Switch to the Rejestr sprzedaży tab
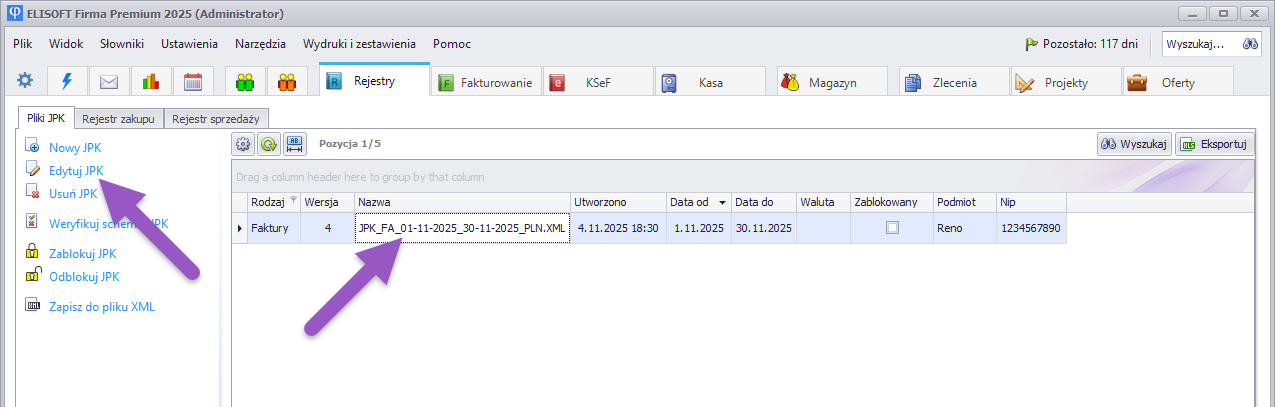 click(x=215, y=118)
